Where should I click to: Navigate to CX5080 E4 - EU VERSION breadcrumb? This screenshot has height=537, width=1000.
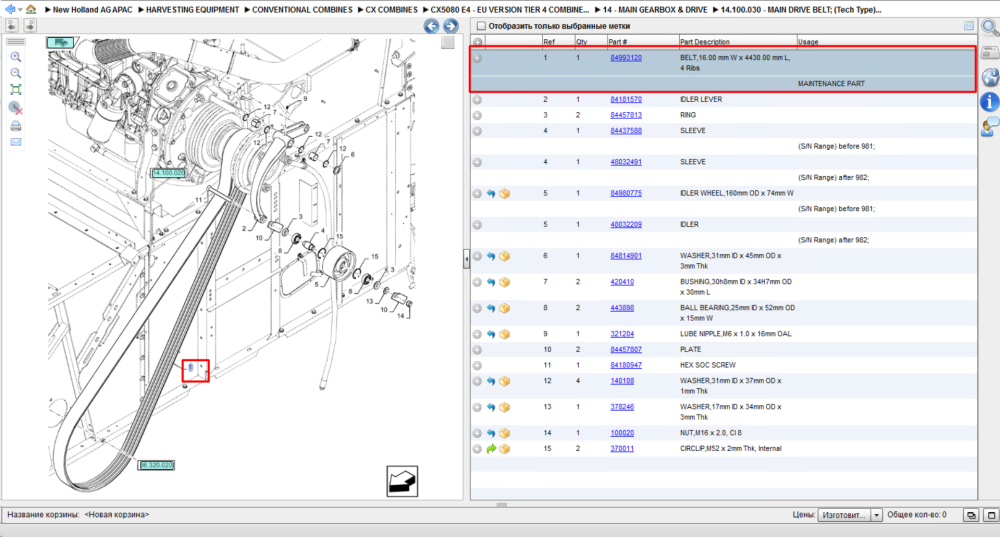coord(510,10)
